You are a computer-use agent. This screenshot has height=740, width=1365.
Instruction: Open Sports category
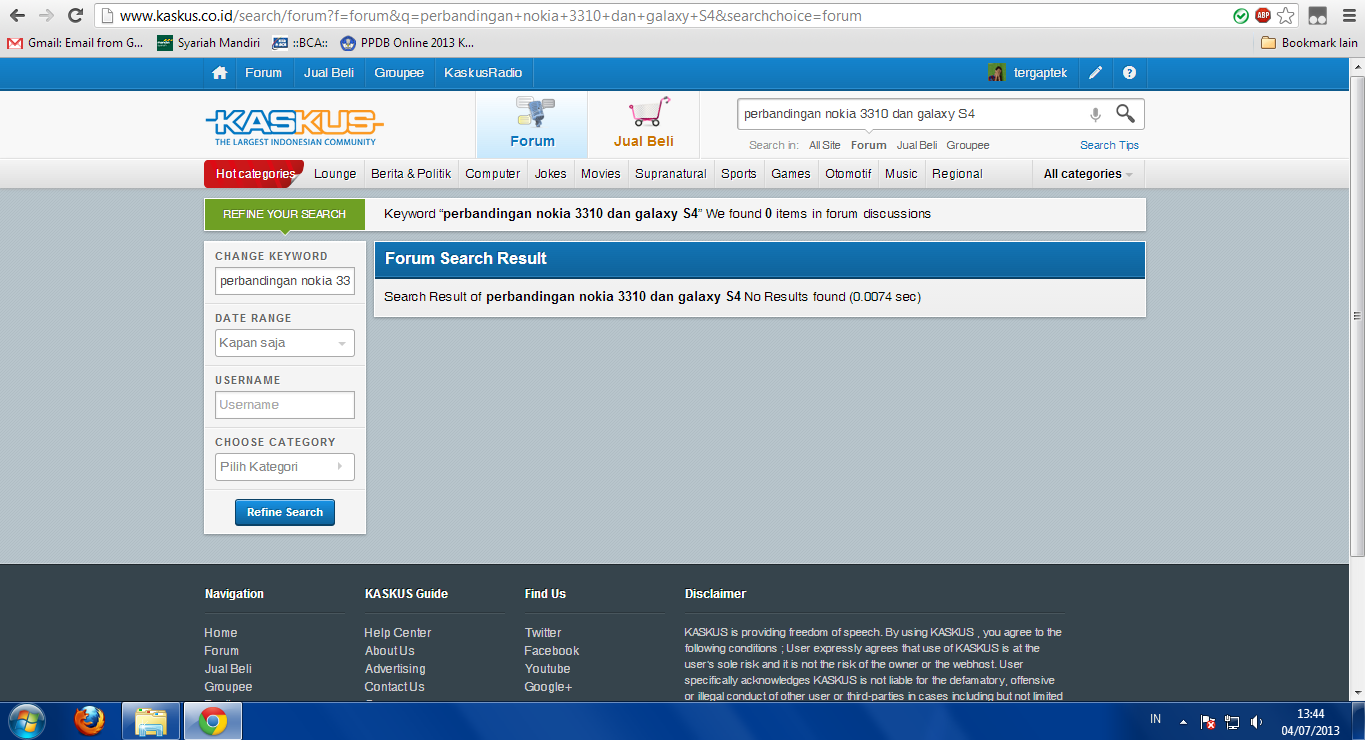(x=739, y=174)
